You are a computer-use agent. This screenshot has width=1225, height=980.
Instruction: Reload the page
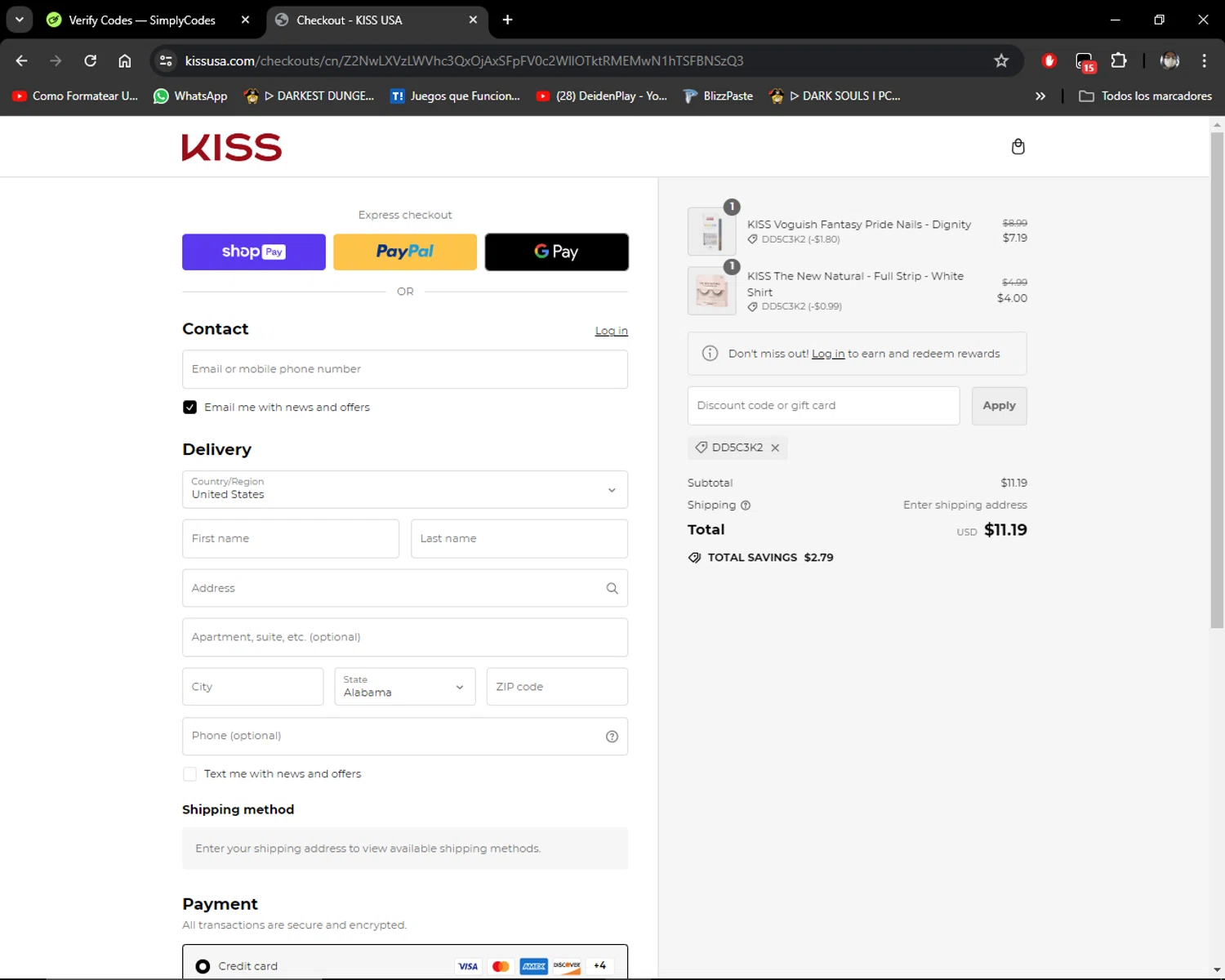coord(90,60)
